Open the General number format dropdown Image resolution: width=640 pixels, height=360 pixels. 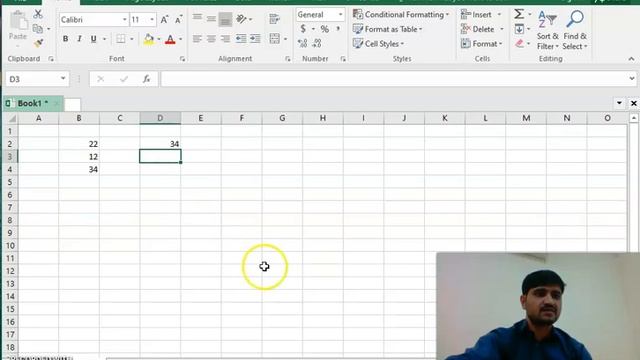click(340, 15)
